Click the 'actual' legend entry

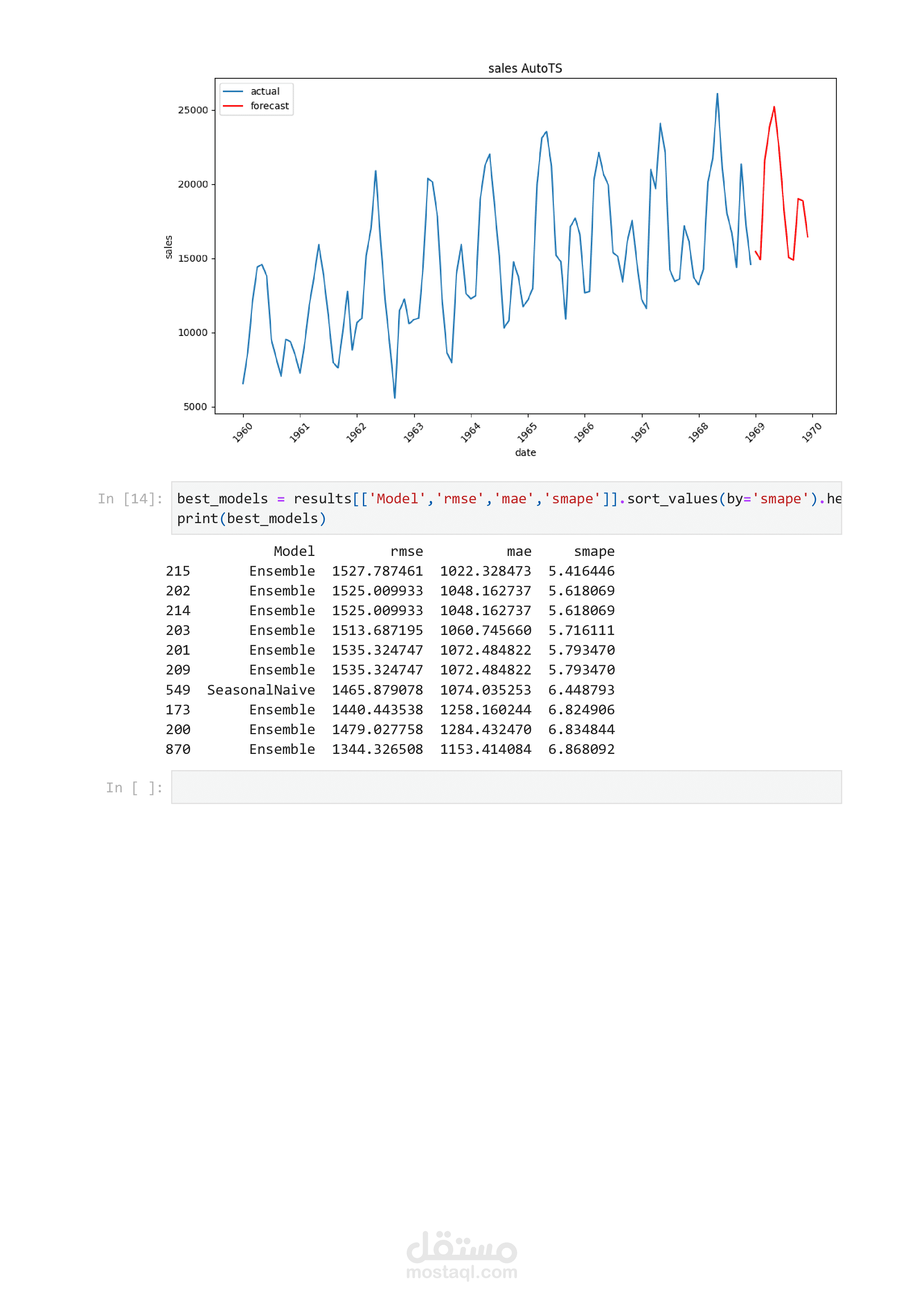(x=265, y=91)
